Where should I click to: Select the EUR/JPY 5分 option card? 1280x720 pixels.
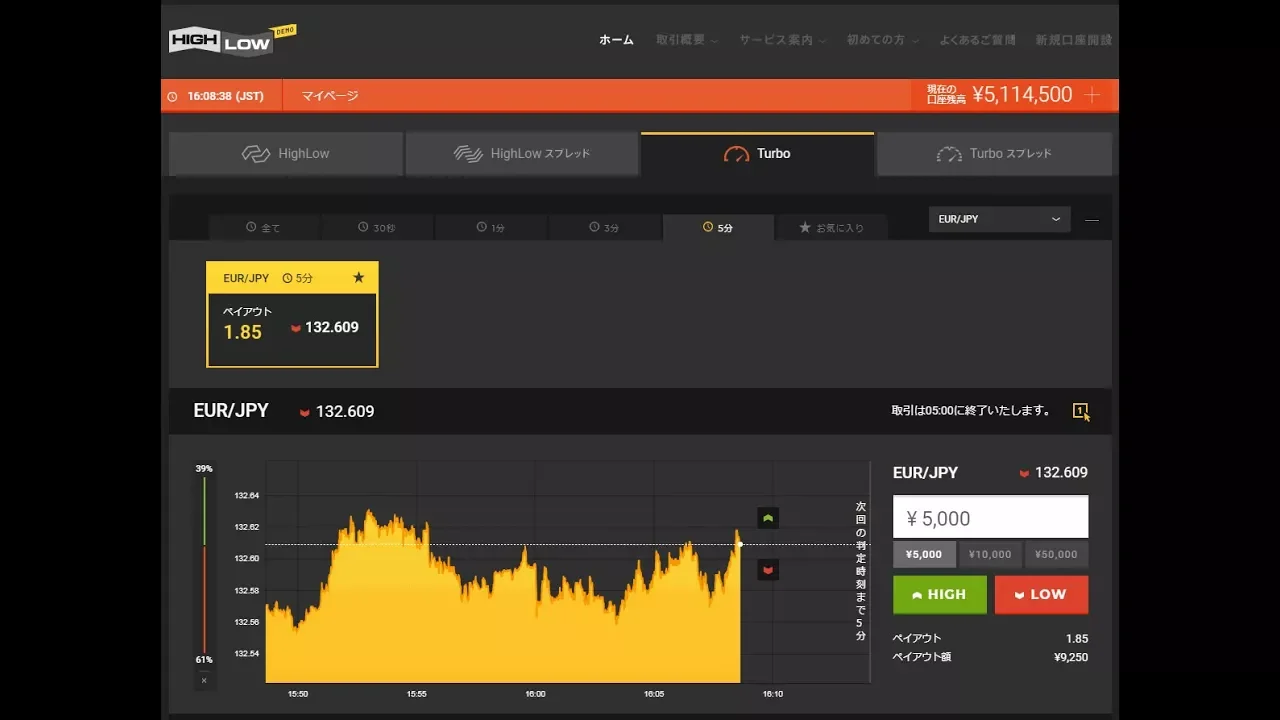(292, 314)
